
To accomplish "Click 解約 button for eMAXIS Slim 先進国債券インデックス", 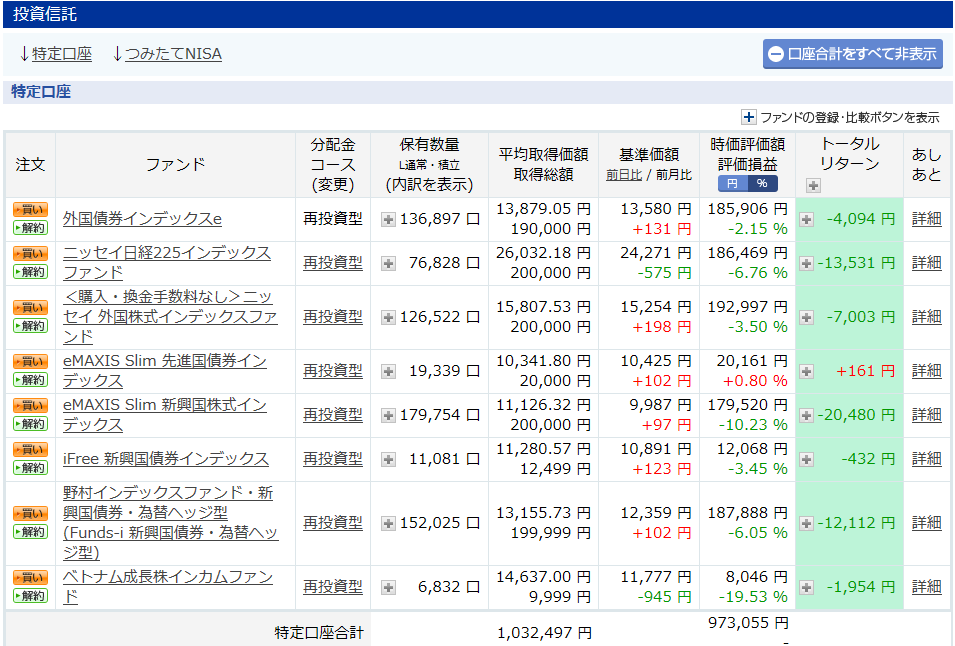I will point(30,380).
